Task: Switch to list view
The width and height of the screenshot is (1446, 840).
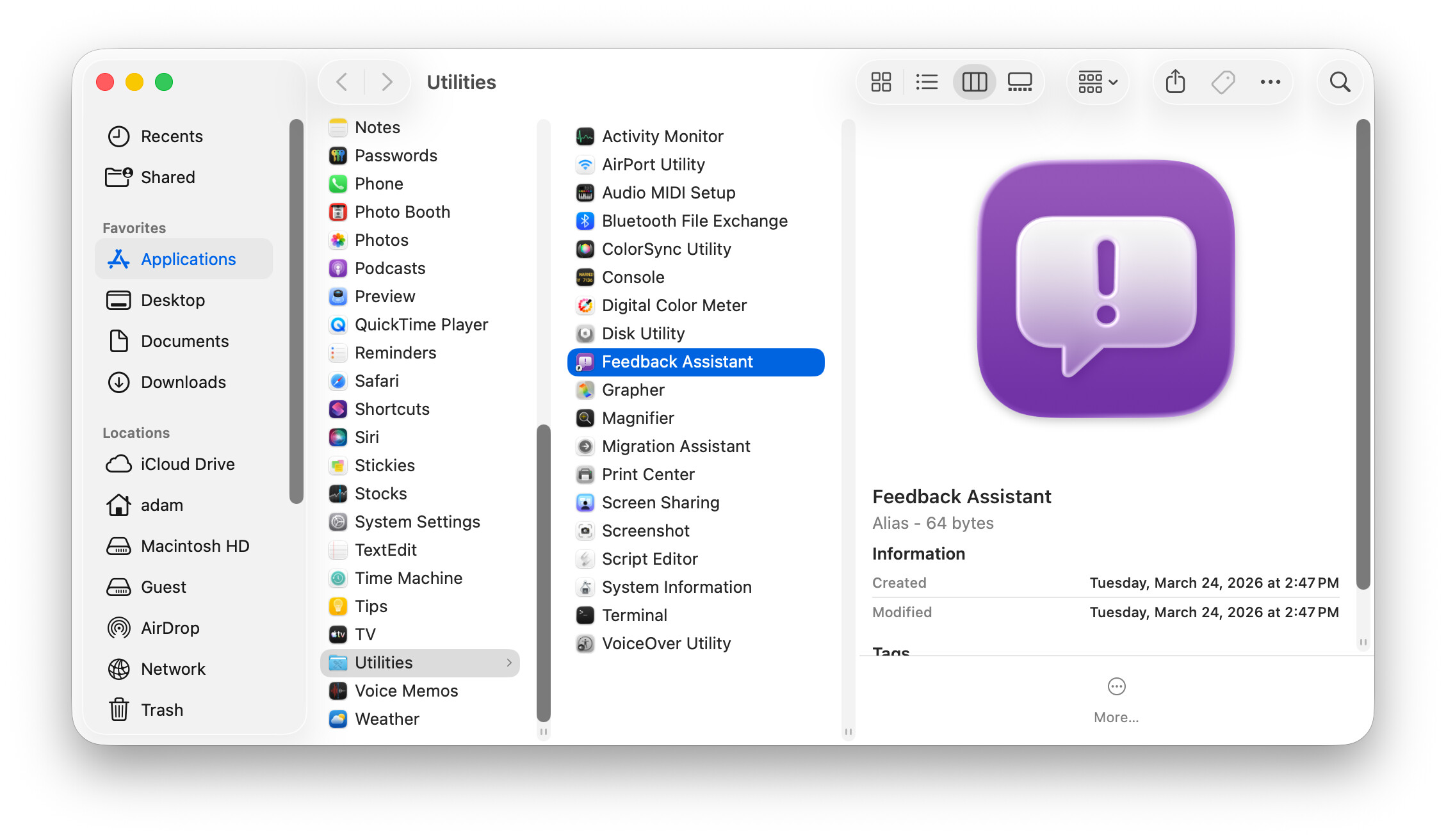Action: click(x=927, y=82)
